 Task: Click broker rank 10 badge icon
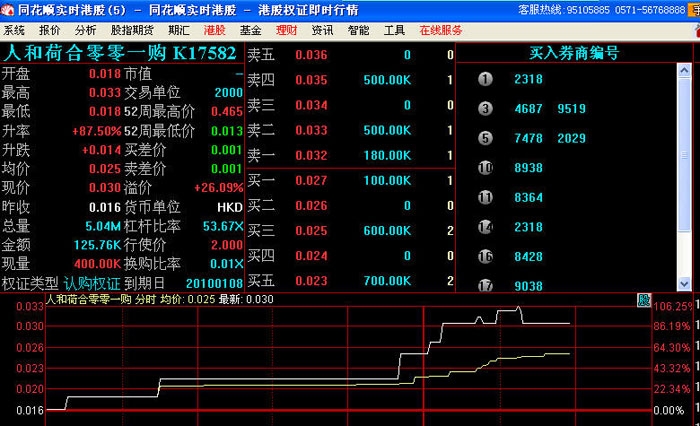tap(485, 168)
